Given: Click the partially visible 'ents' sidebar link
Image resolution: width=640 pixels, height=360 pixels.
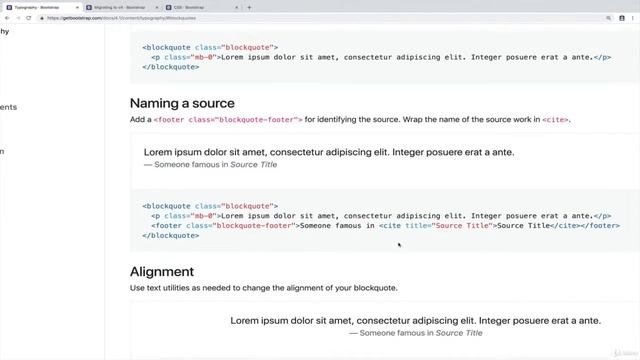Looking at the screenshot, I should (x=8, y=107).
